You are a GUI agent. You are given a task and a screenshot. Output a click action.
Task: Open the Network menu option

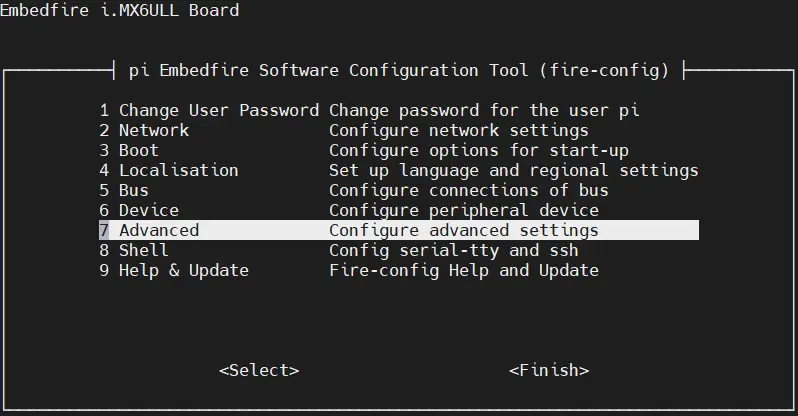tap(154, 130)
